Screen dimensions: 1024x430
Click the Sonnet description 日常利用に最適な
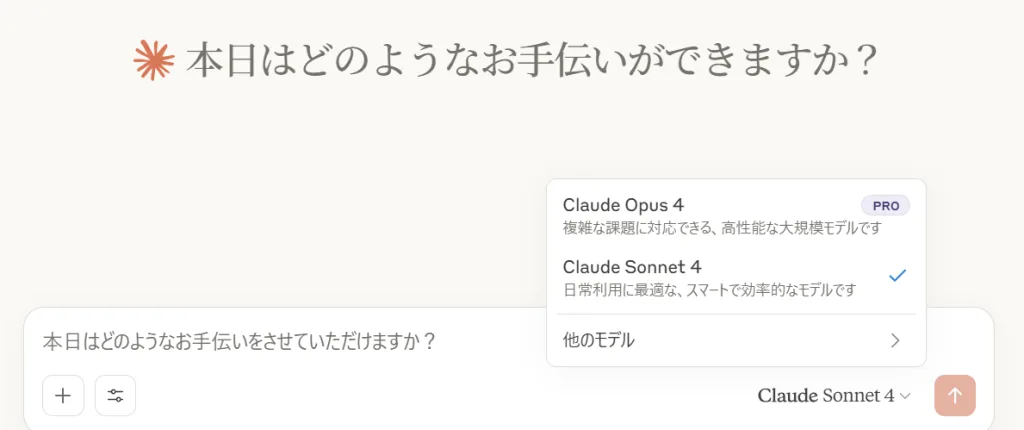pyautogui.click(x=709, y=289)
